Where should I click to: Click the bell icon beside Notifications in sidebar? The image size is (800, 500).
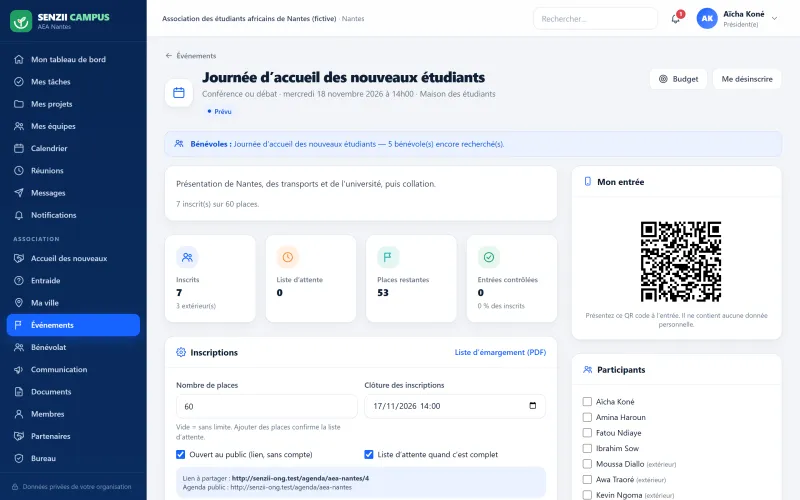(19, 215)
